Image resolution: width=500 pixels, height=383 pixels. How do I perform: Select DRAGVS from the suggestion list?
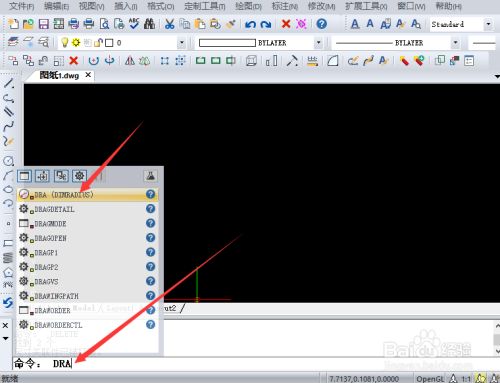pyautogui.click(x=87, y=281)
